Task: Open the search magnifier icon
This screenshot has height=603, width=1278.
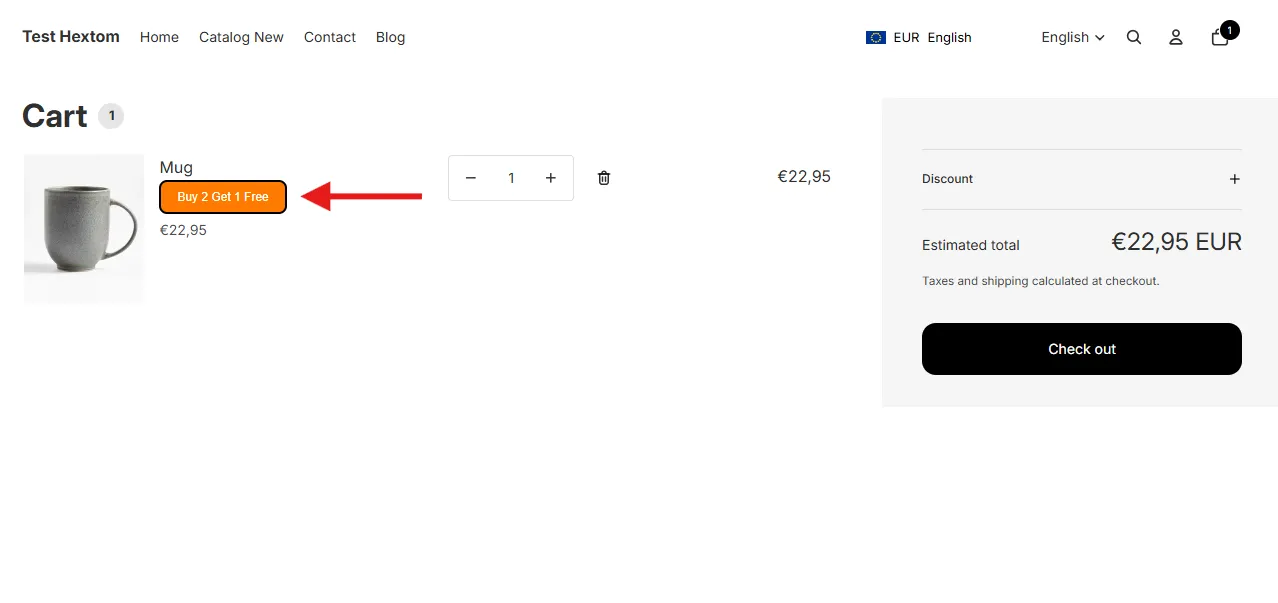Action: (x=1134, y=37)
